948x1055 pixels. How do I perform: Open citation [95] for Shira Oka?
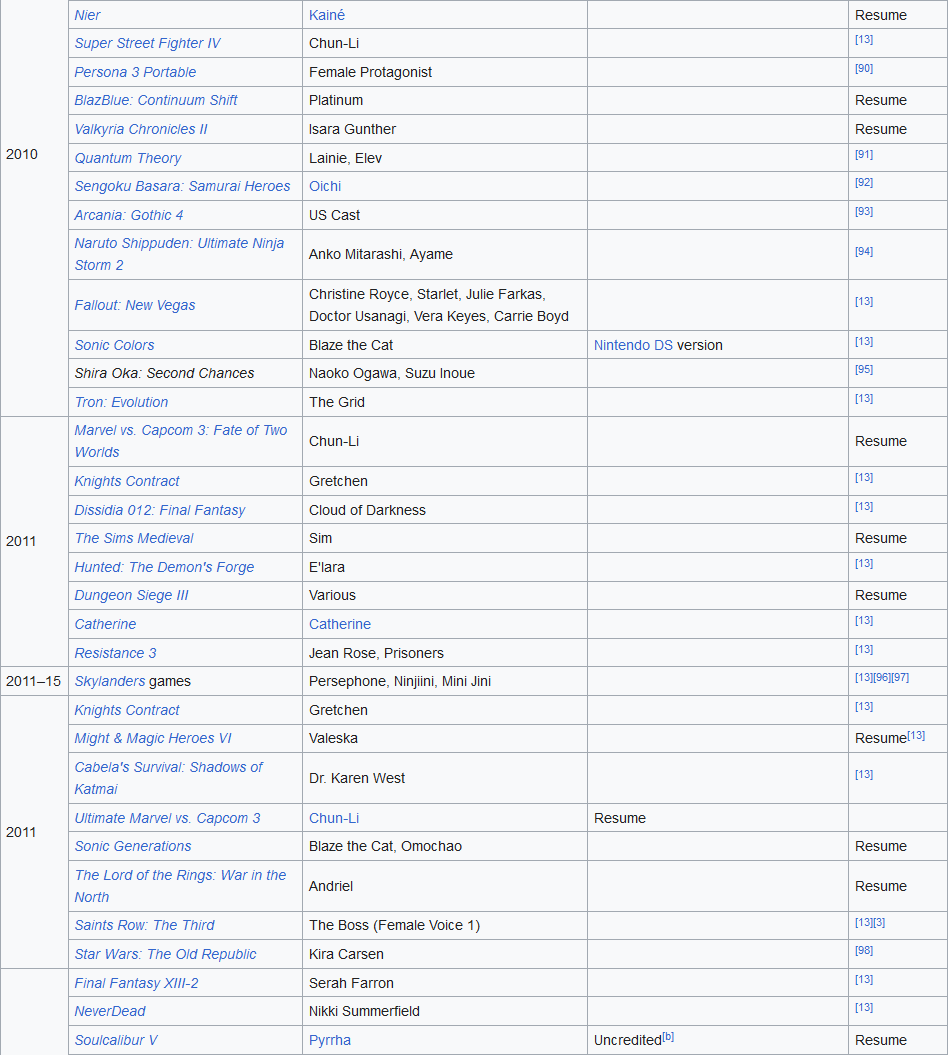pos(864,370)
